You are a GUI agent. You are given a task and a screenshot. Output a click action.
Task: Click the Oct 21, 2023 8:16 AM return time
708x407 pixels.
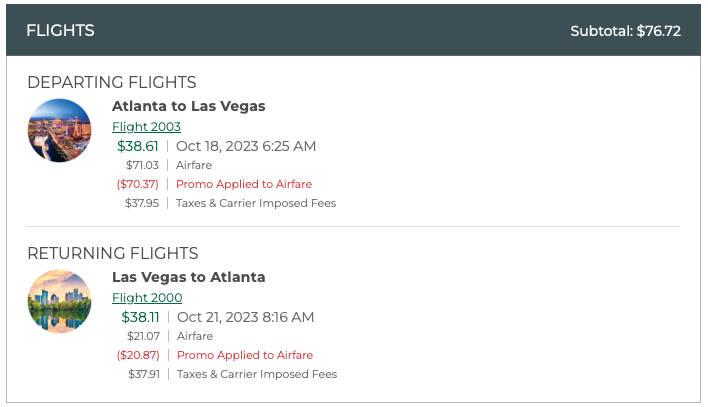pyautogui.click(x=246, y=317)
